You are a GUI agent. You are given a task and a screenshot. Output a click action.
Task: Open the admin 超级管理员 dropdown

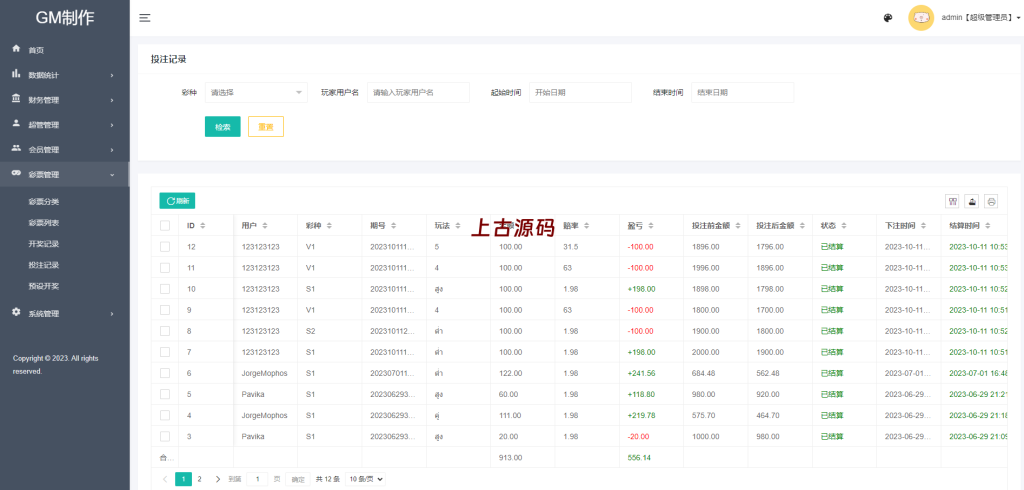point(981,18)
